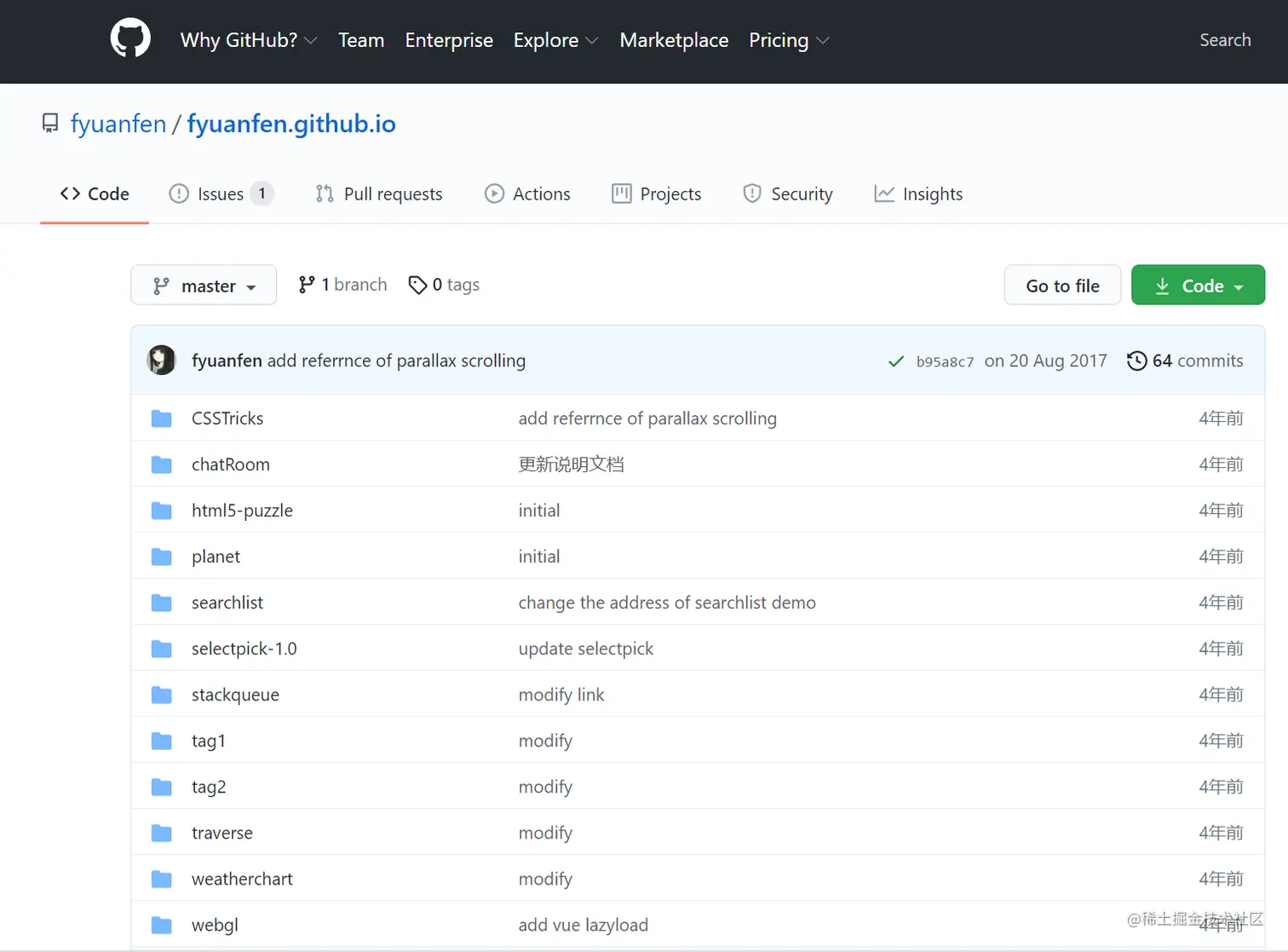Open the Enterprise page
This screenshot has height=952, width=1288.
pos(449,40)
